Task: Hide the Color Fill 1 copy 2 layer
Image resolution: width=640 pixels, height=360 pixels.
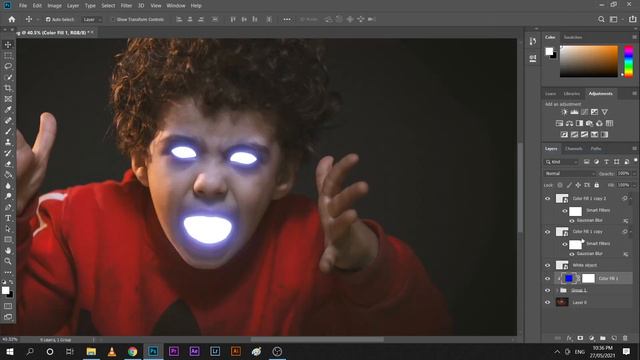Action: (x=548, y=198)
